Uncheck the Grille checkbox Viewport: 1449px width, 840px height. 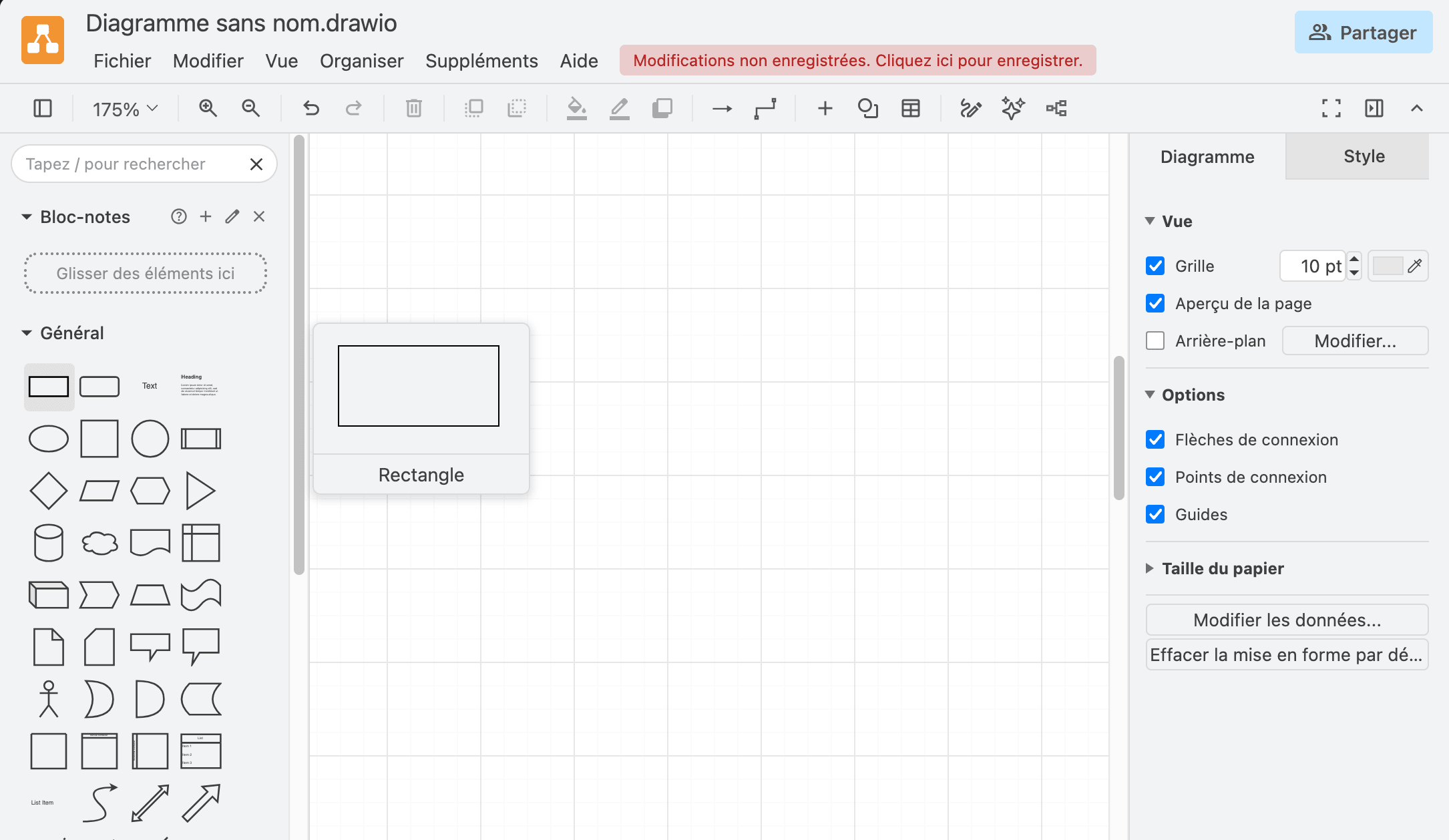[1155, 266]
